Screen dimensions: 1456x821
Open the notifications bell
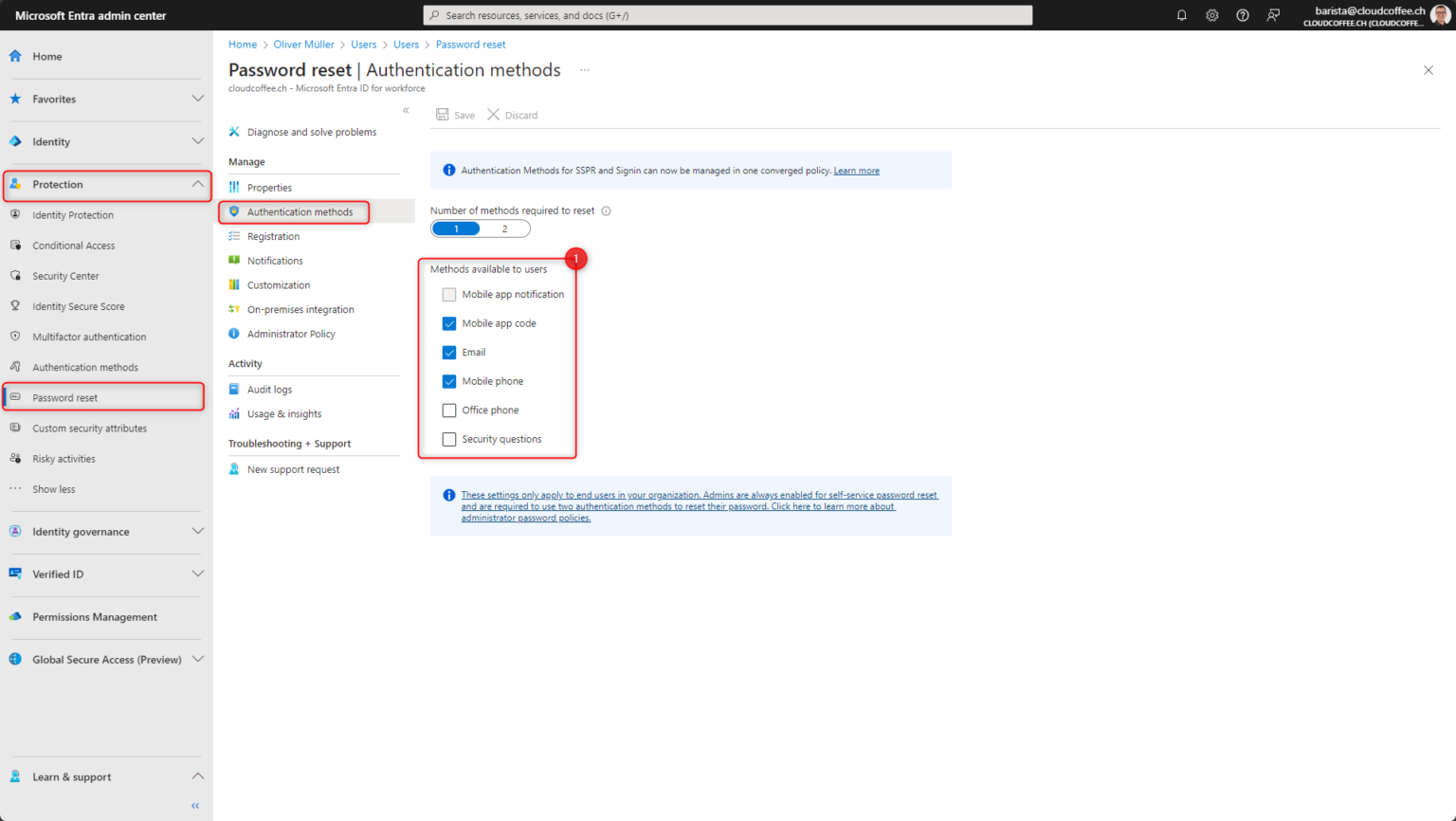coord(1181,14)
